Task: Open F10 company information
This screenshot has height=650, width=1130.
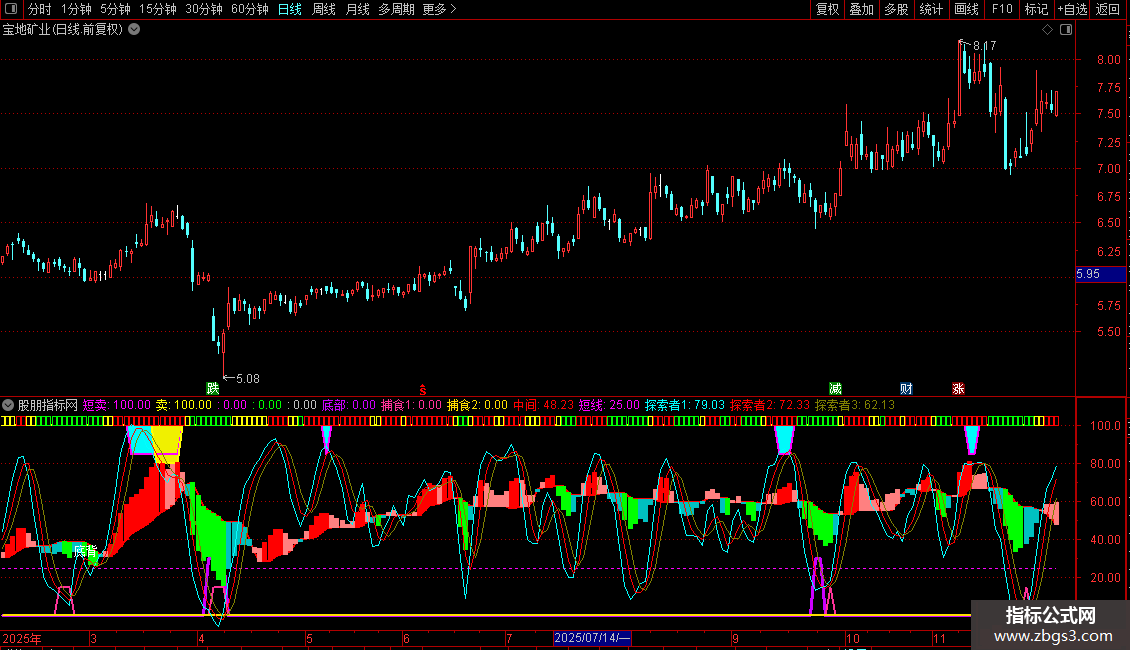Action: pos(1001,9)
